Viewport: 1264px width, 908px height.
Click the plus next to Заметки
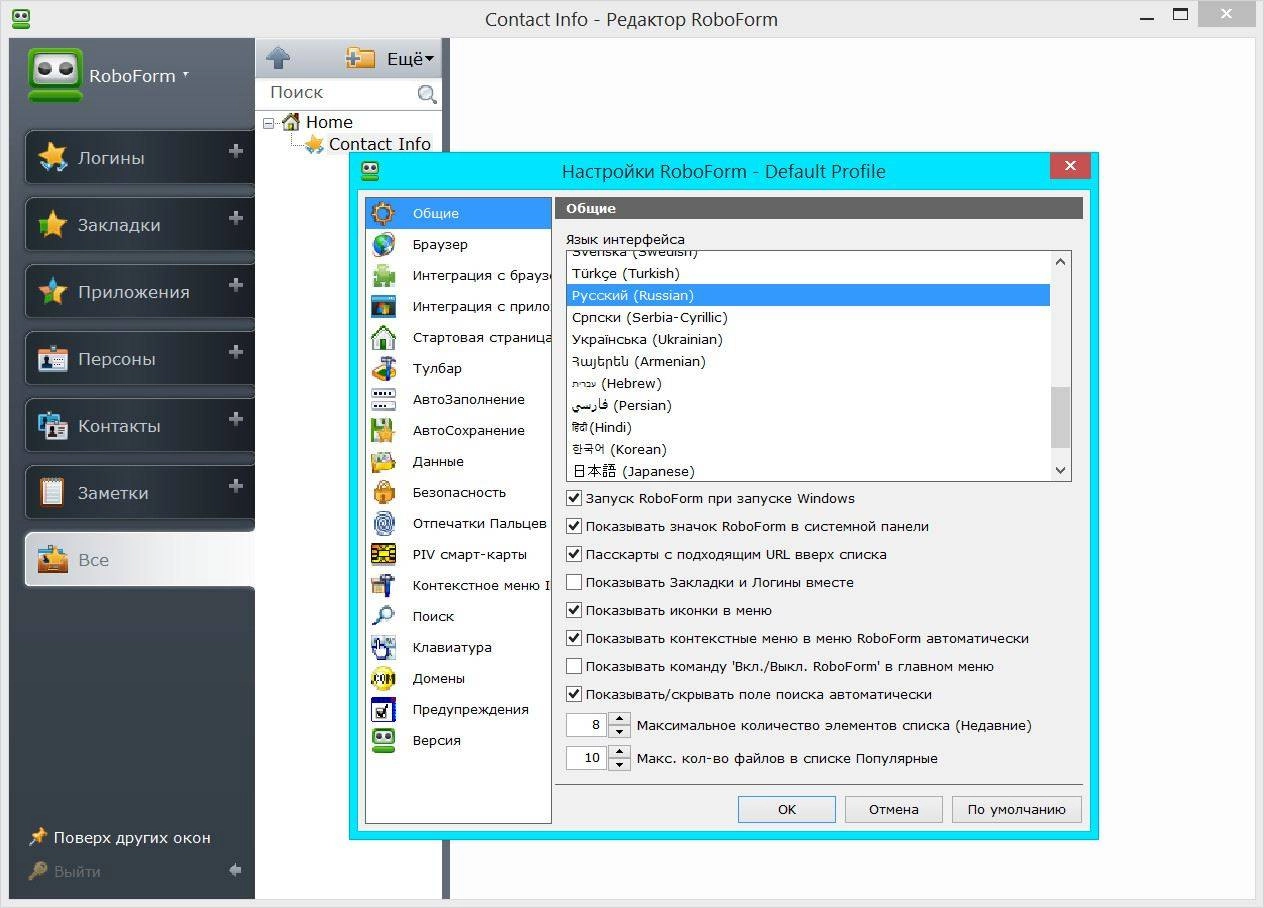click(236, 486)
